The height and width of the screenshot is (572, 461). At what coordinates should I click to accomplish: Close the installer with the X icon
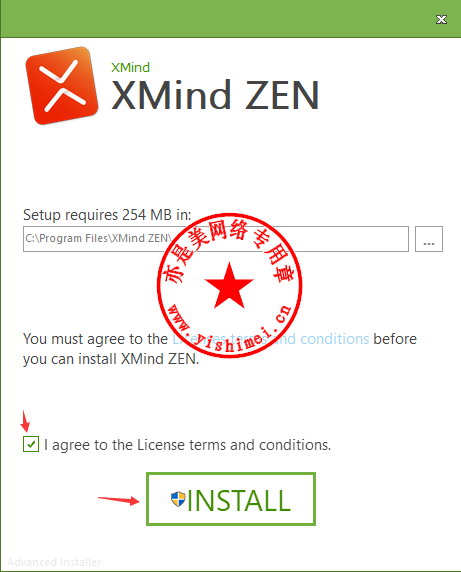441,19
